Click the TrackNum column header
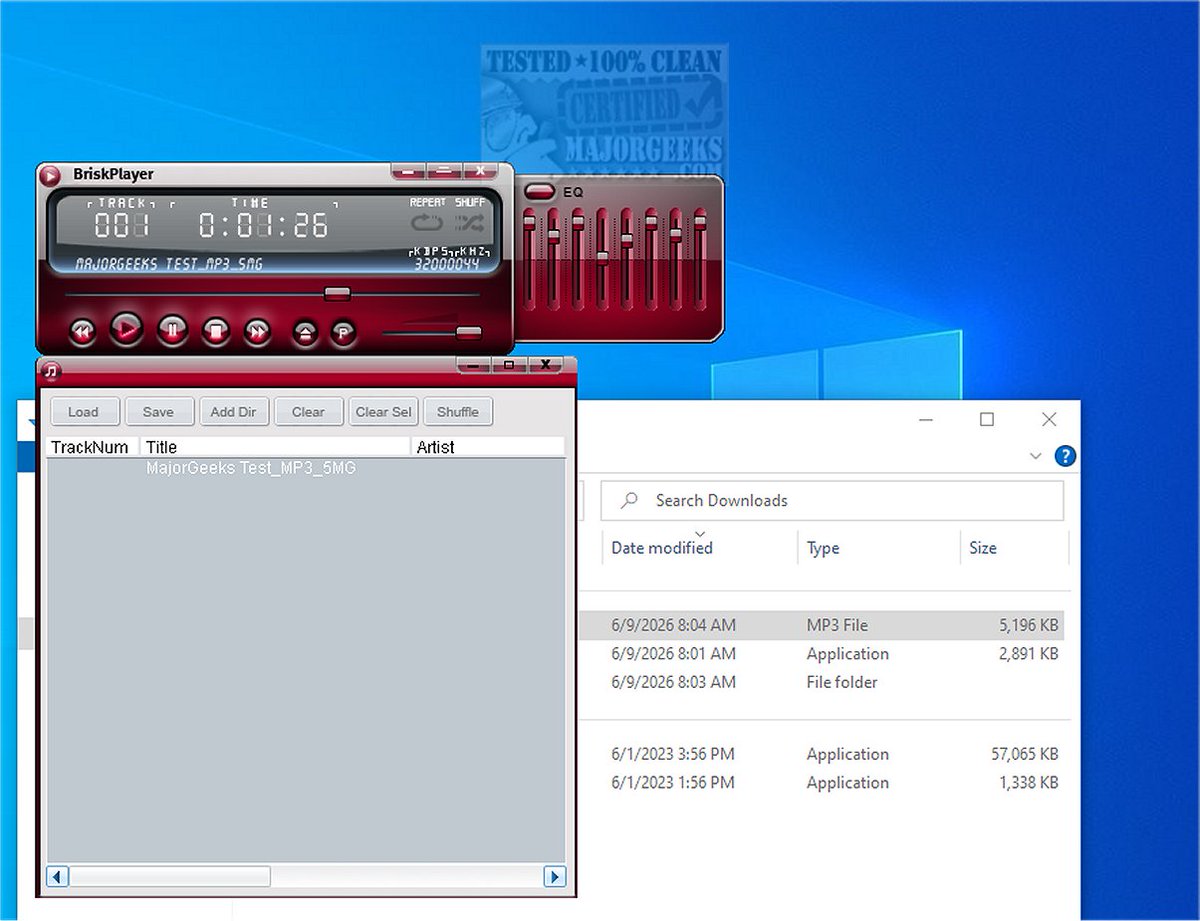 [x=93, y=447]
